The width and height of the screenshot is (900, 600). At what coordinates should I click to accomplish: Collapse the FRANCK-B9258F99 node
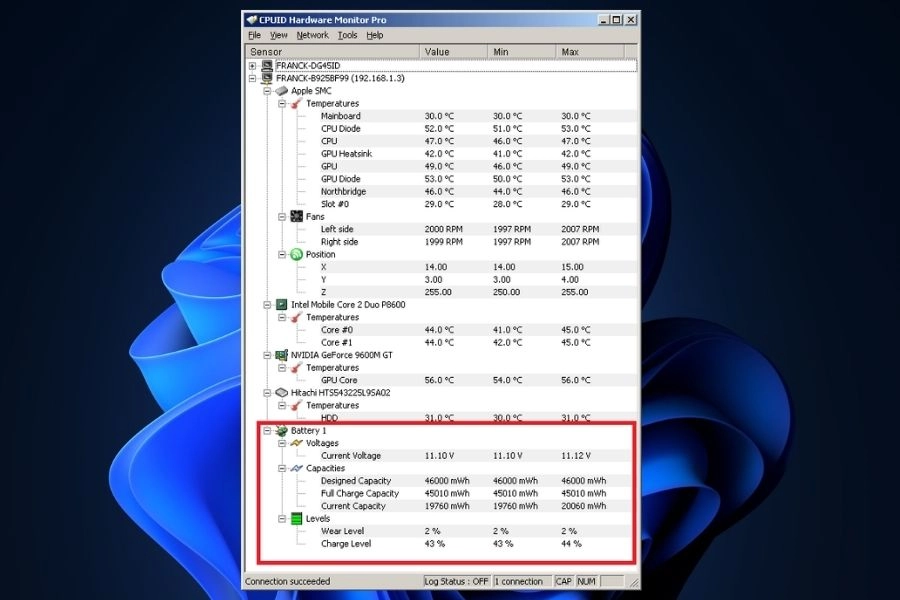click(x=253, y=79)
